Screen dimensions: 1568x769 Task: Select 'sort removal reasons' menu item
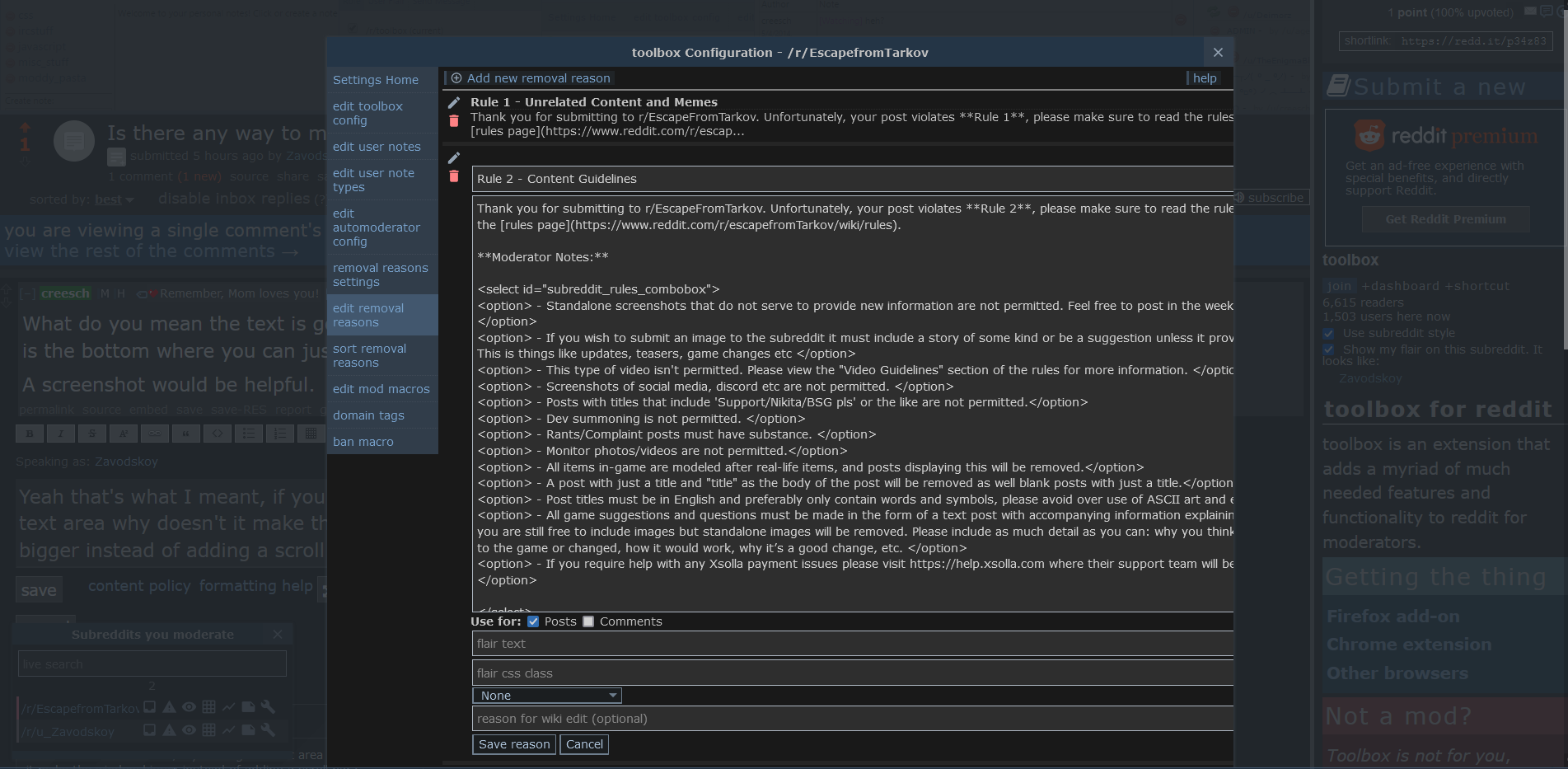coord(382,356)
